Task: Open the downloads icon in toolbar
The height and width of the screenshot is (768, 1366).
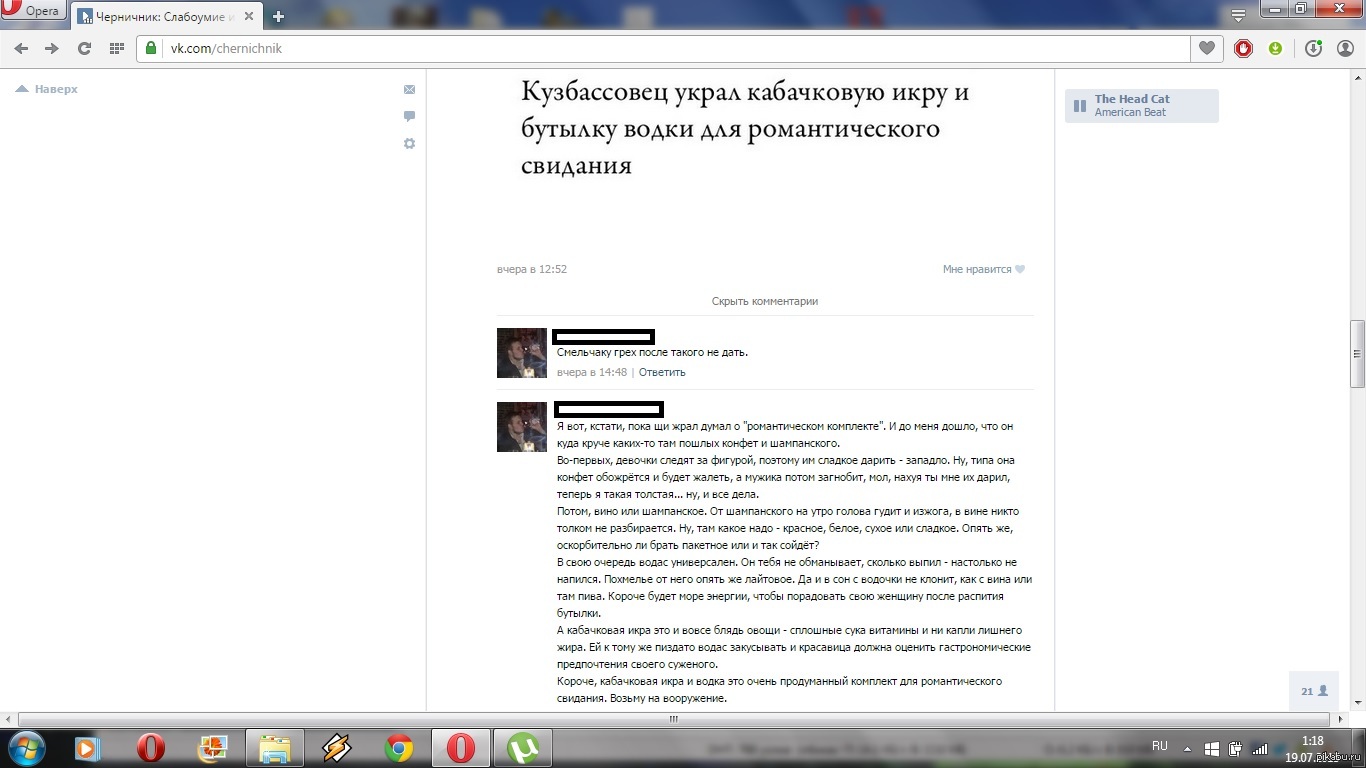Action: coord(1313,48)
